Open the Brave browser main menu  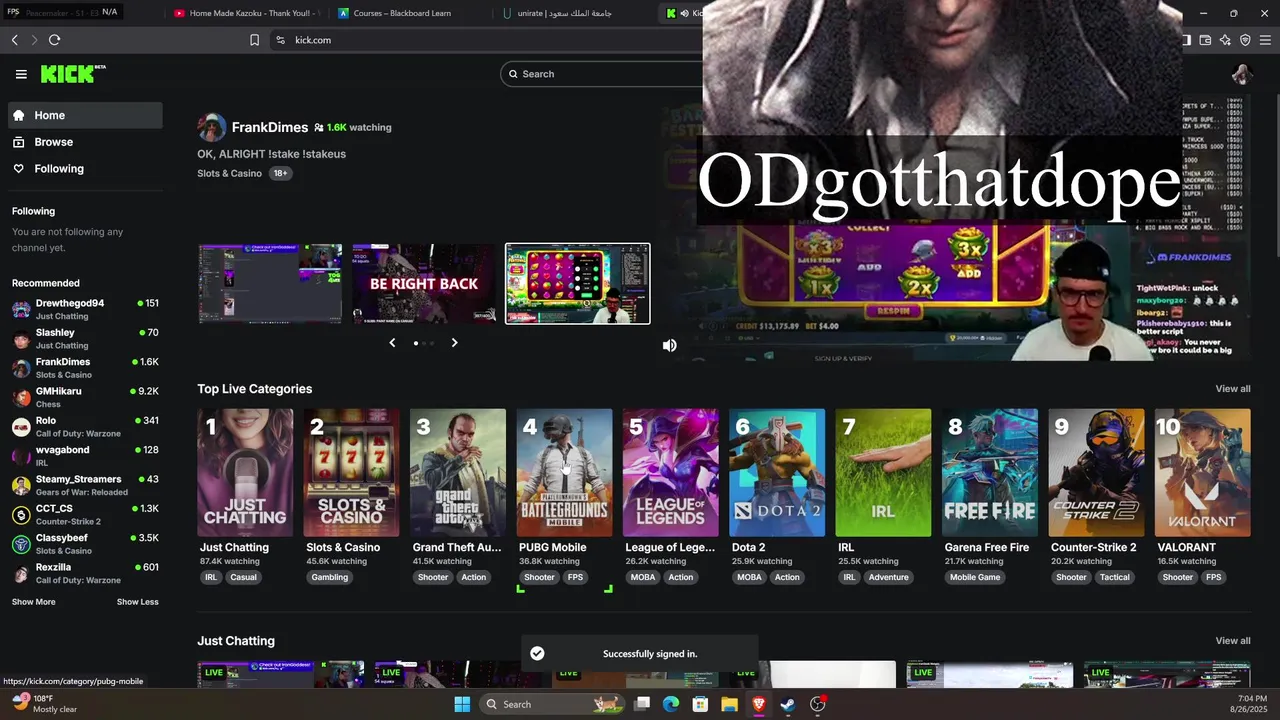(x=1265, y=40)
